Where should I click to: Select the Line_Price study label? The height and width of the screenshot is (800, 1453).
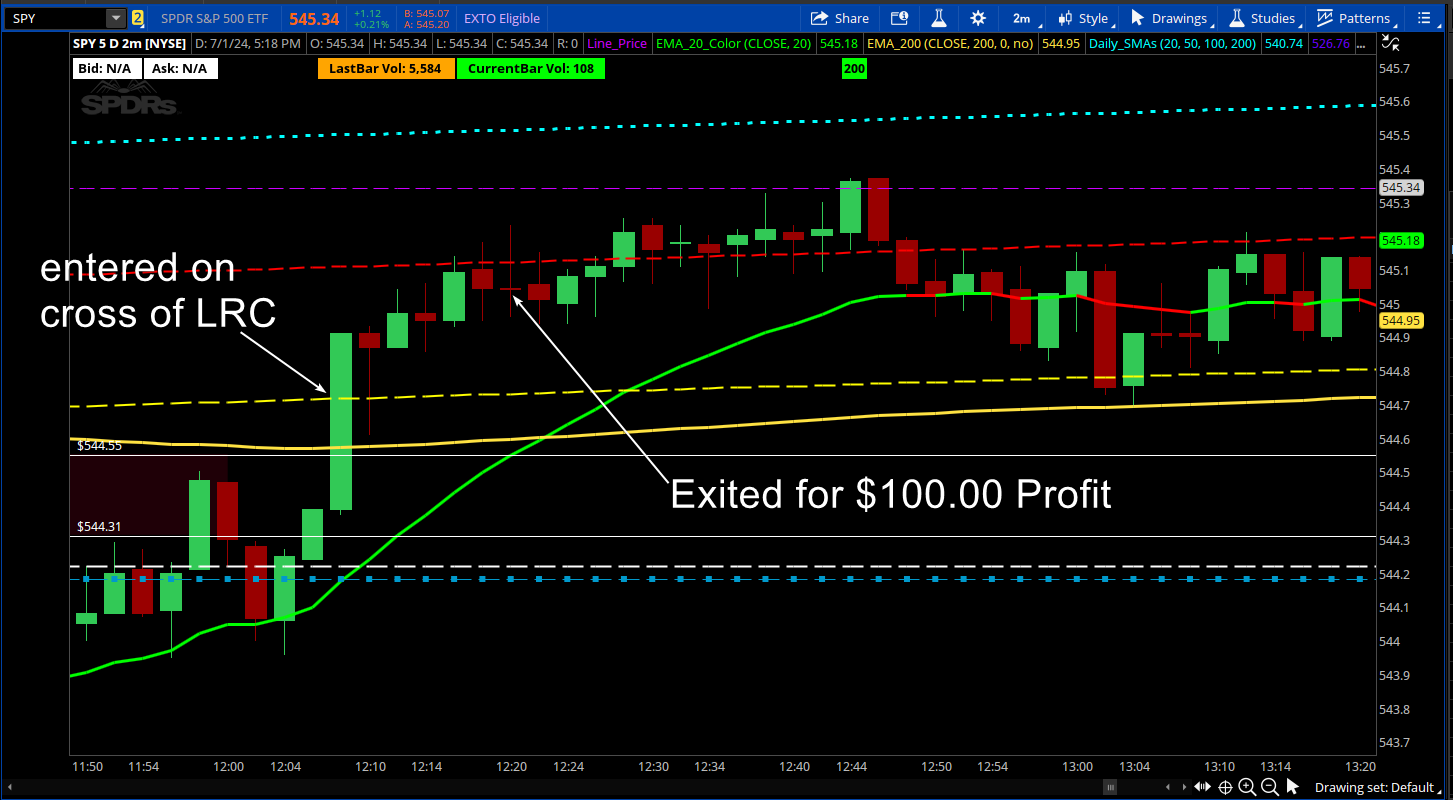pos(617,44)
